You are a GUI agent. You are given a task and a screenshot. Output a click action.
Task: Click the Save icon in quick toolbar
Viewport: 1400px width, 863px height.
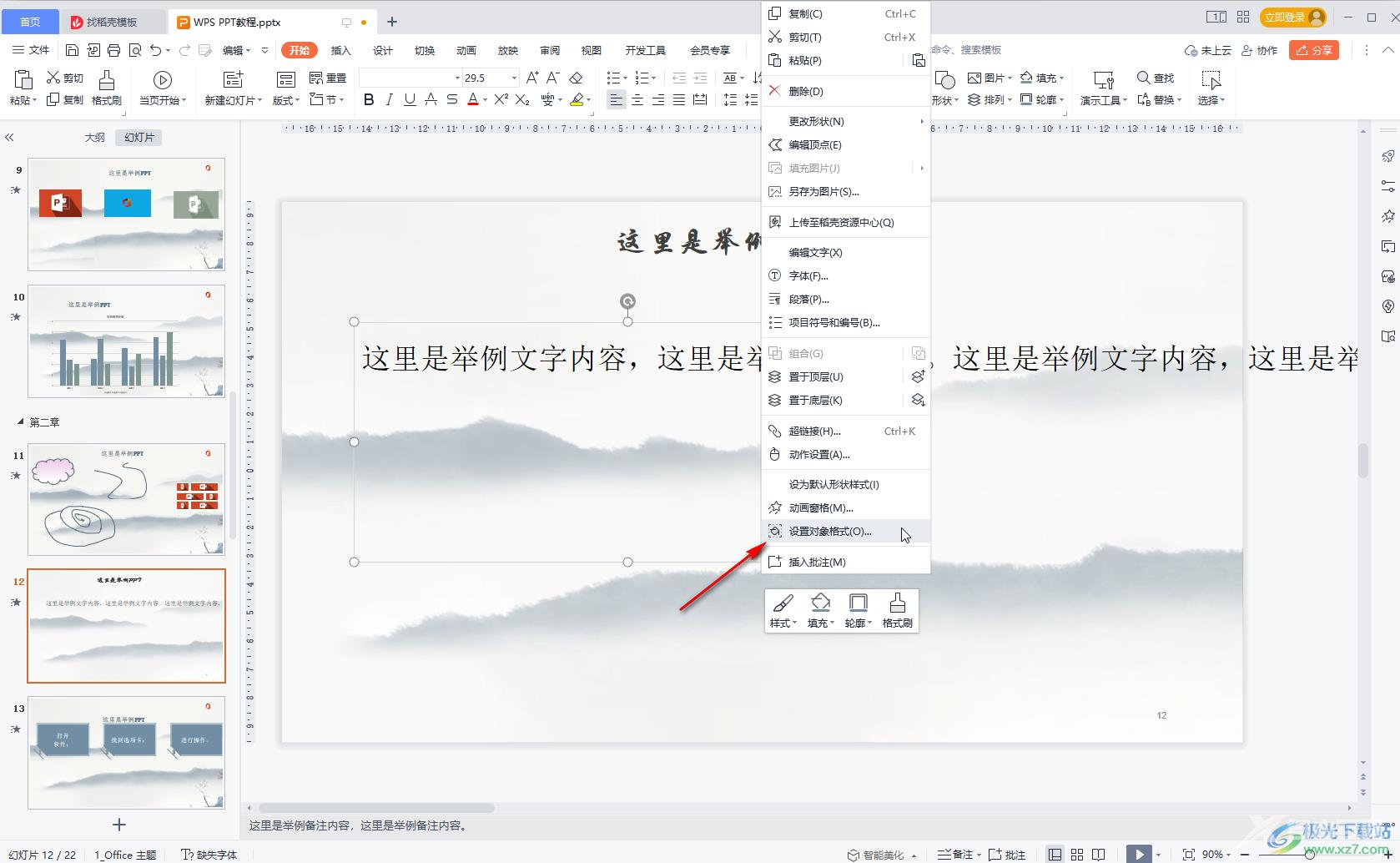tap(72, 50)
